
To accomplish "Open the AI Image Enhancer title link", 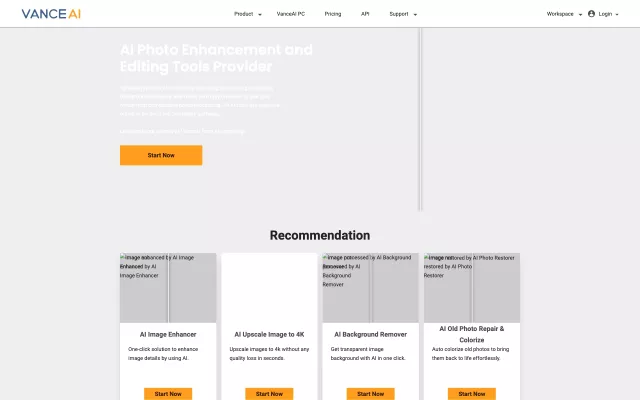I will 168,334.
